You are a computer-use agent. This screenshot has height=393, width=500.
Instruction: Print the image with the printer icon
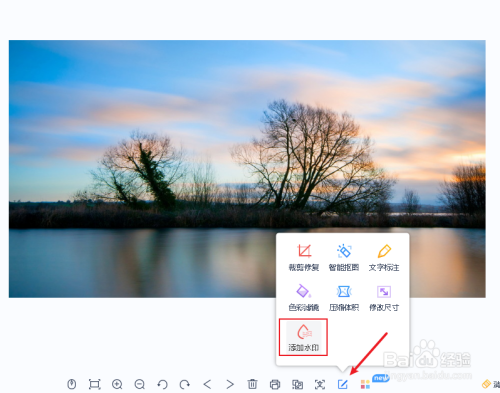click(x=275, y=384)
